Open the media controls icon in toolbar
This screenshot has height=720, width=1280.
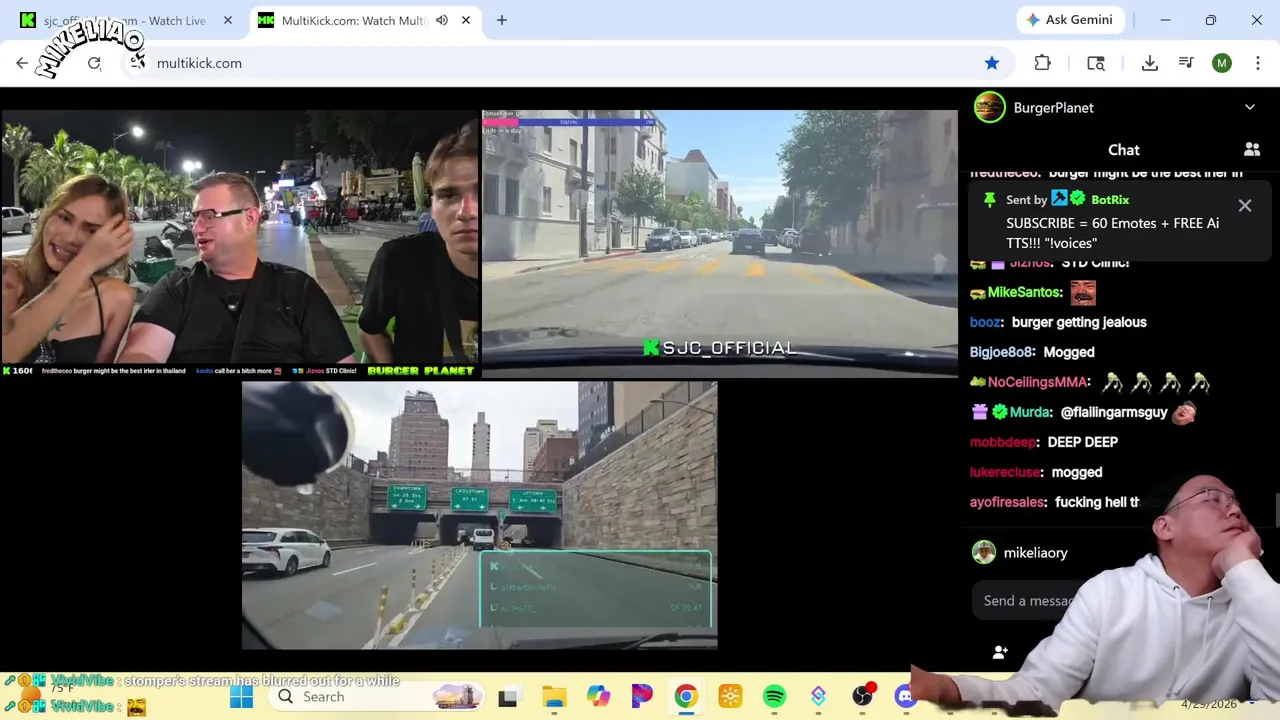click(1186, 63)
